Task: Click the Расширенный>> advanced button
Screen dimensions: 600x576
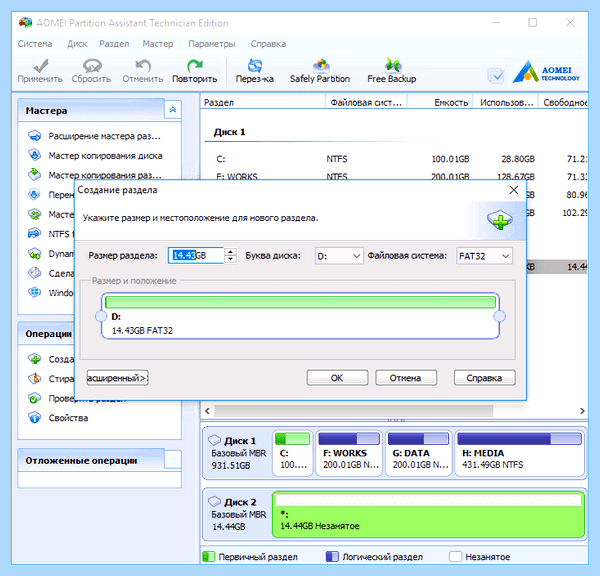Action: [117, 378]
